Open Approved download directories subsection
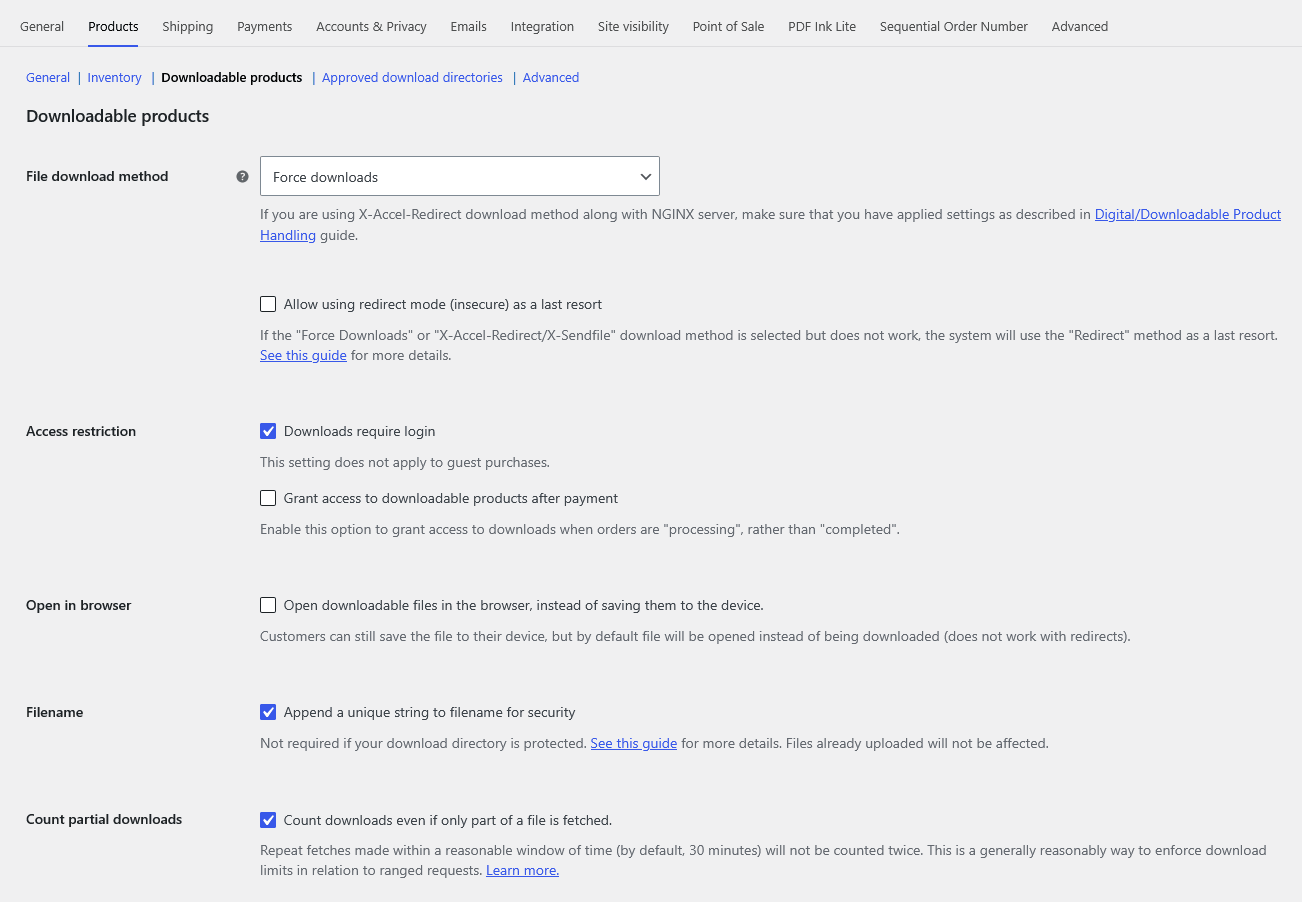Screen dimensions: 1302x902 (412, 77)
